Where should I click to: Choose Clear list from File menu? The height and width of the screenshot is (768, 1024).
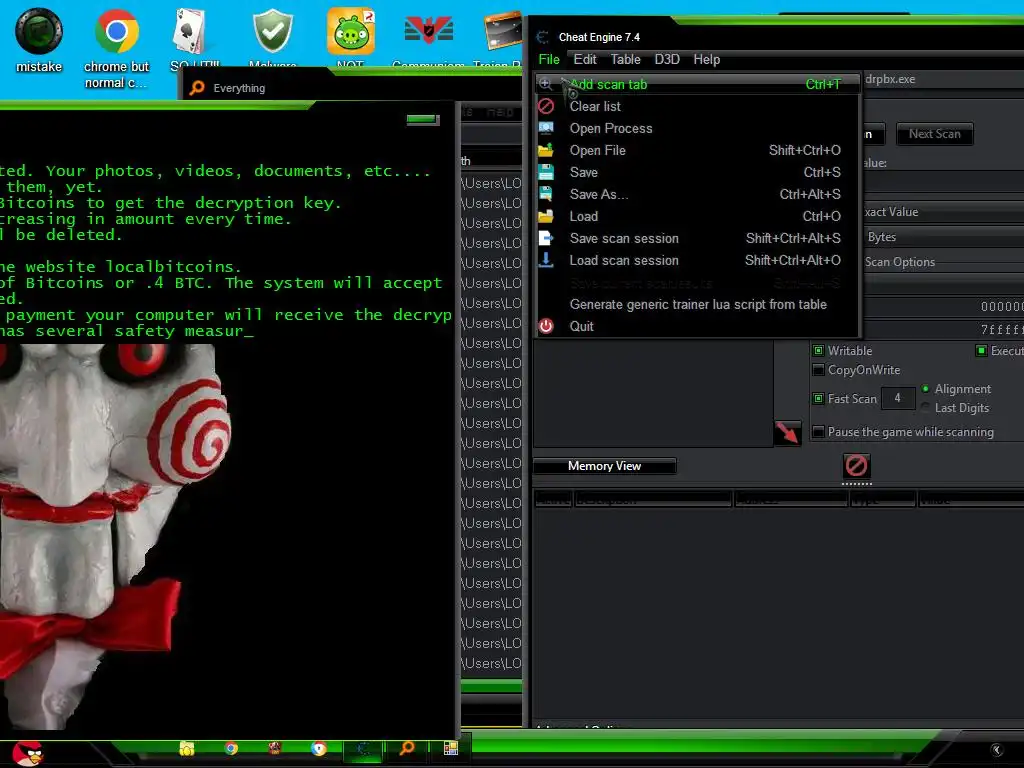coord(697,106)
